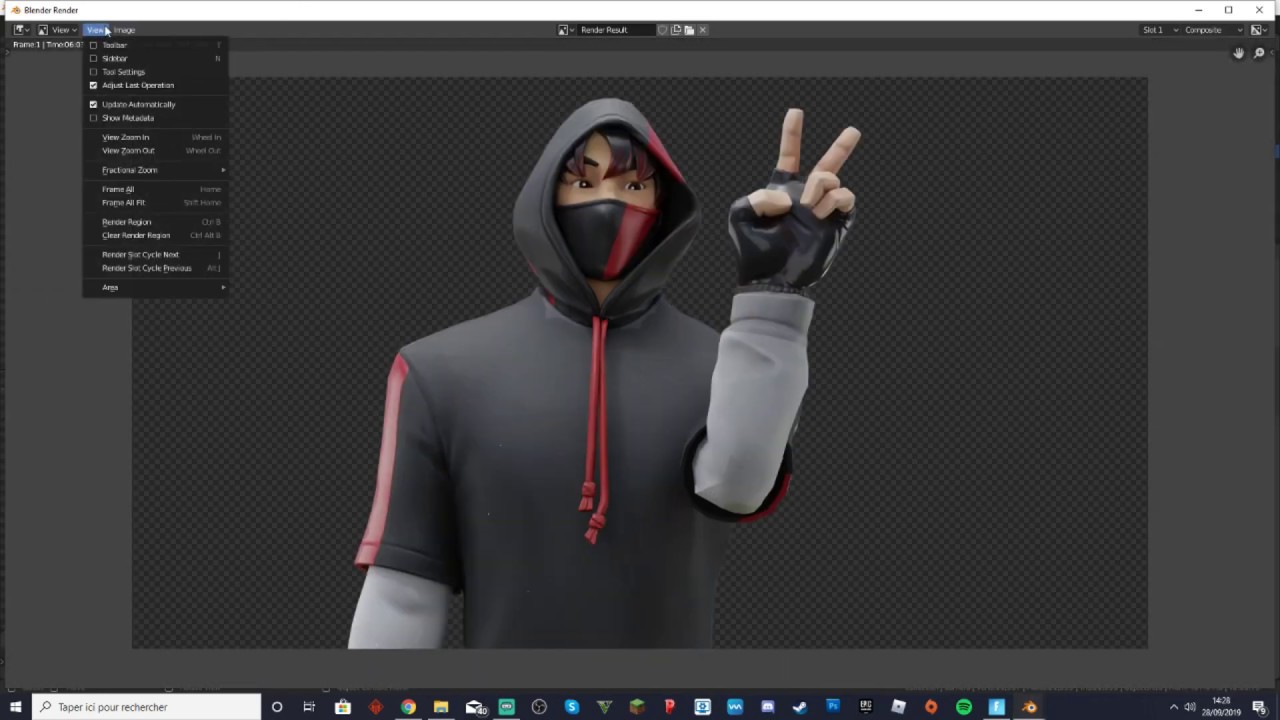Open the Slot 1 dropdown
The width and height of the screenshot is (1280, 720).
(1160, 30)
